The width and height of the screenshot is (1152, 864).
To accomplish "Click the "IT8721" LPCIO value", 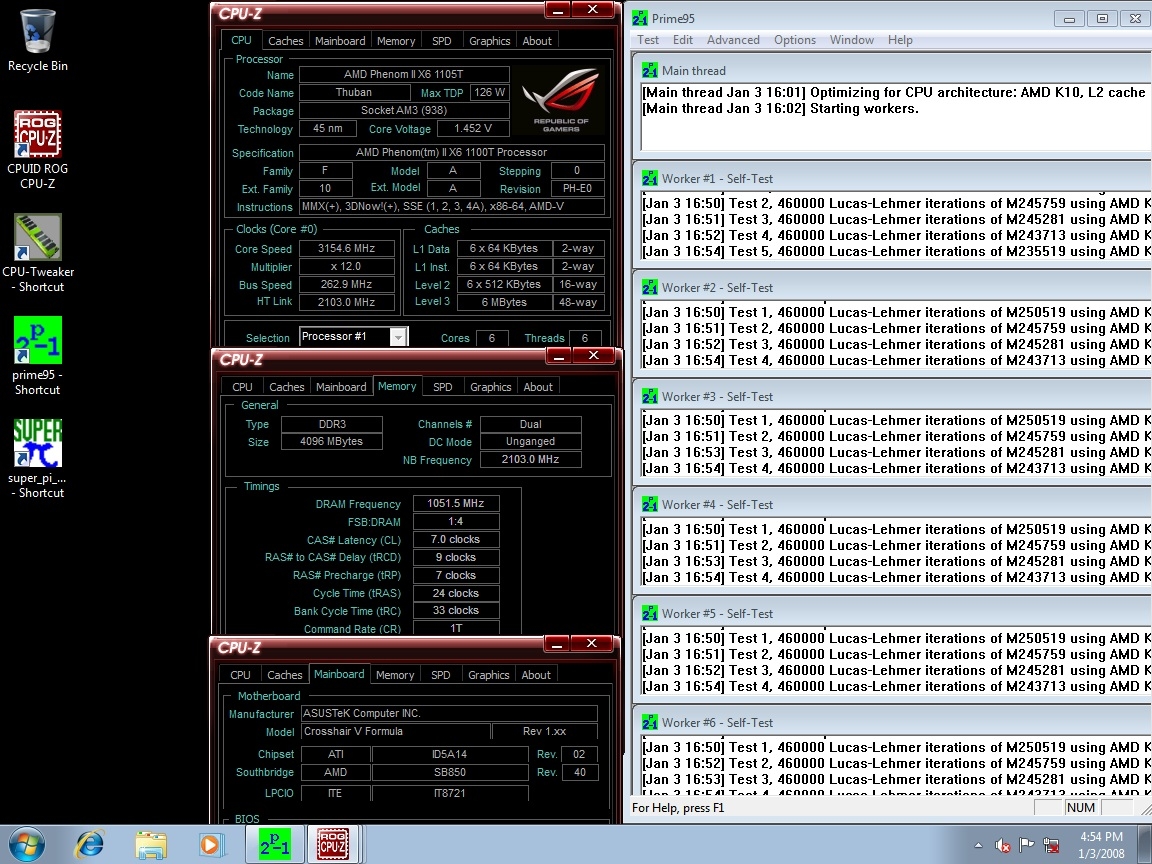I will [450, 793].
